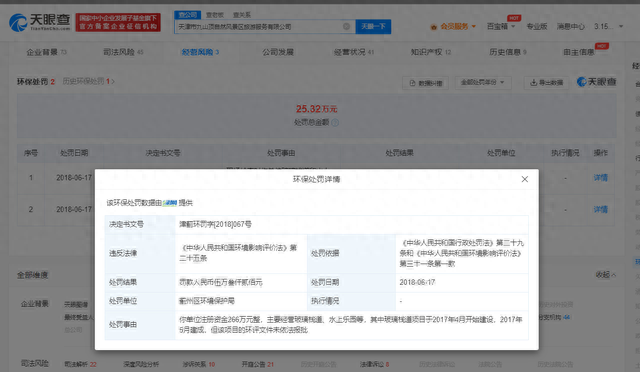This screenshot has height=372, width=640.
Task: Click the data provider logo in the popup
Action: click(170, 203)
